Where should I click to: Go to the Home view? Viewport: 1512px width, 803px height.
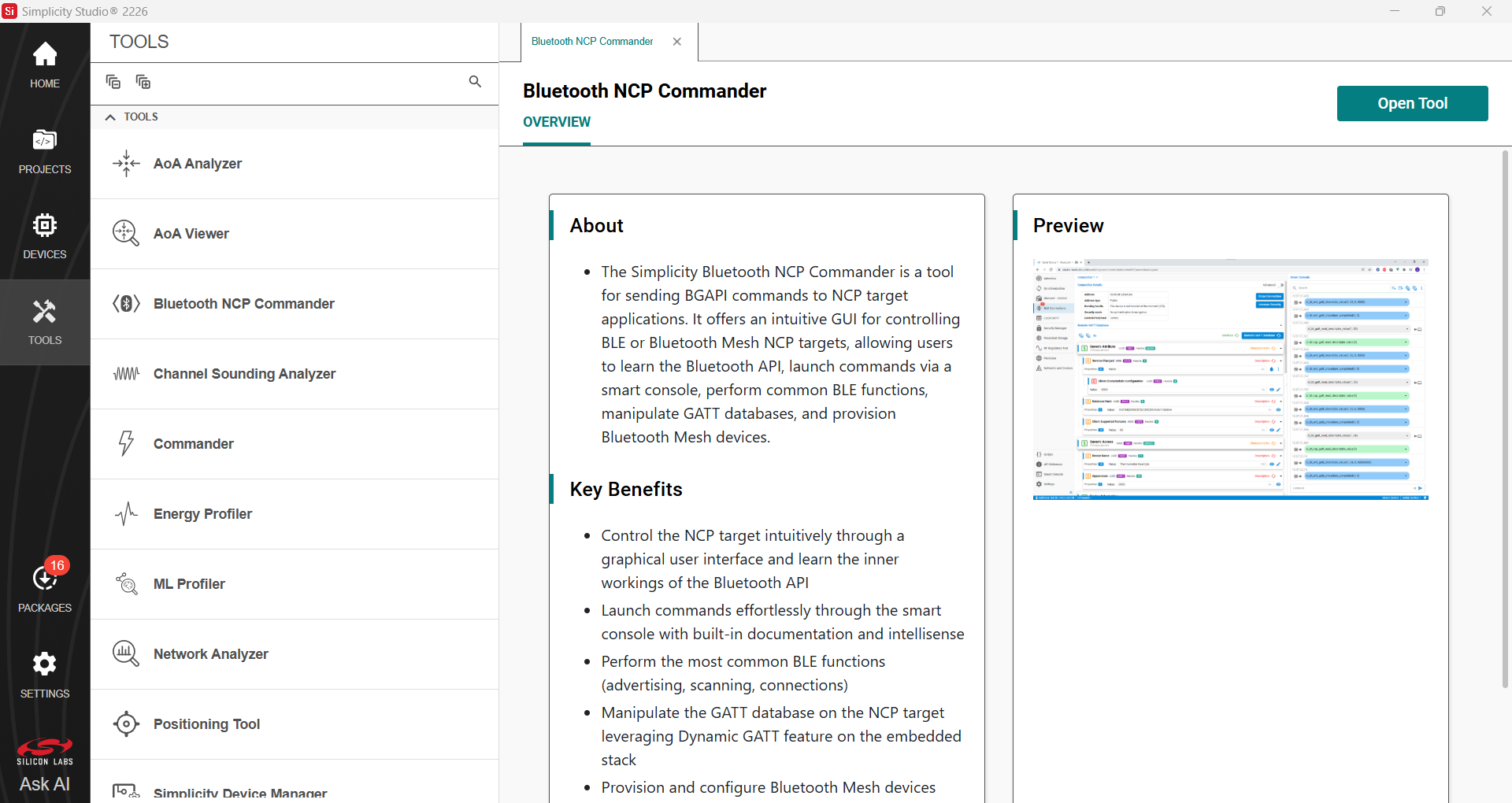(x=45, y=65)
